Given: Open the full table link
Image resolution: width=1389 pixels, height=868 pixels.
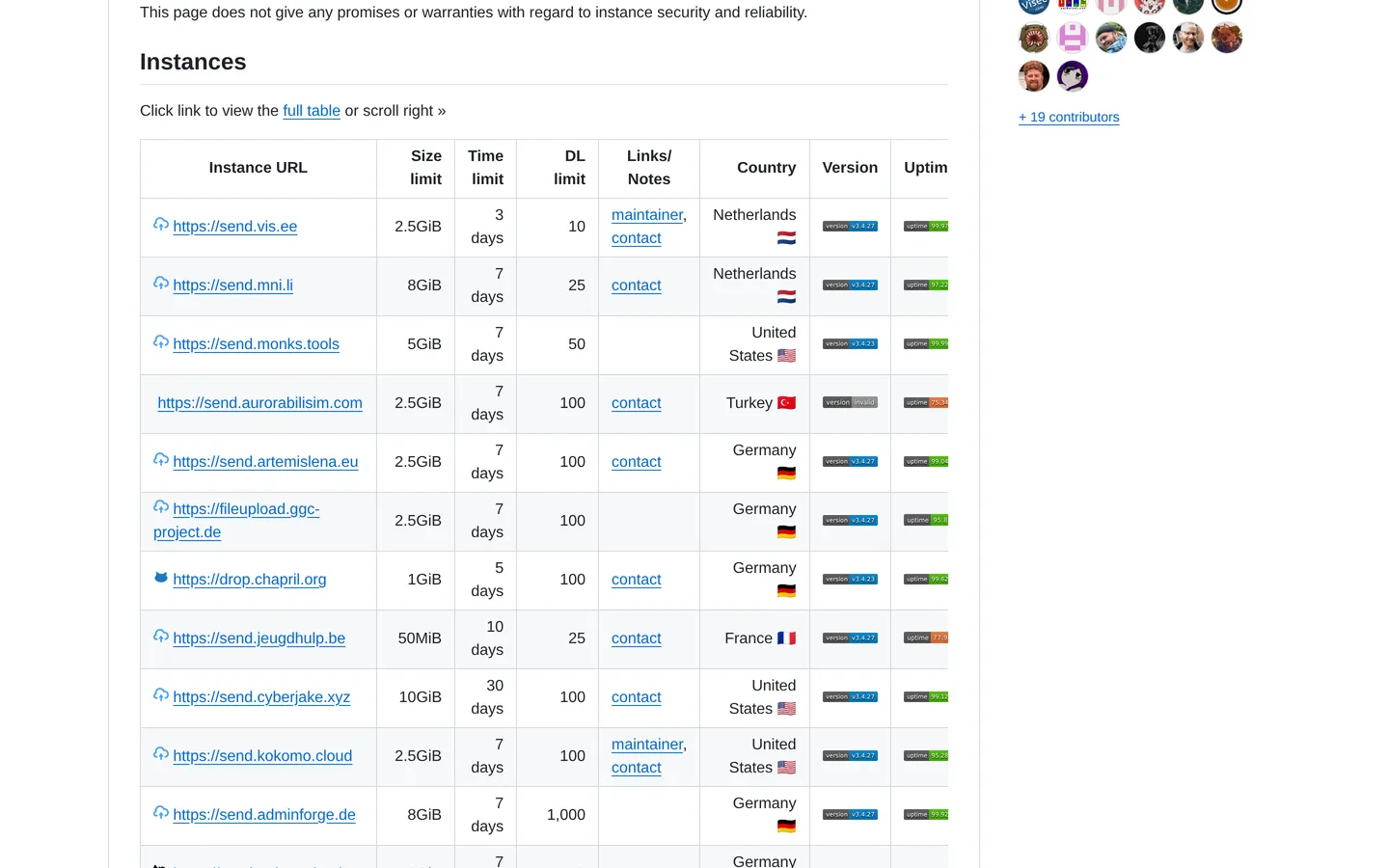Looking at the screenshot, I should 312,111.
